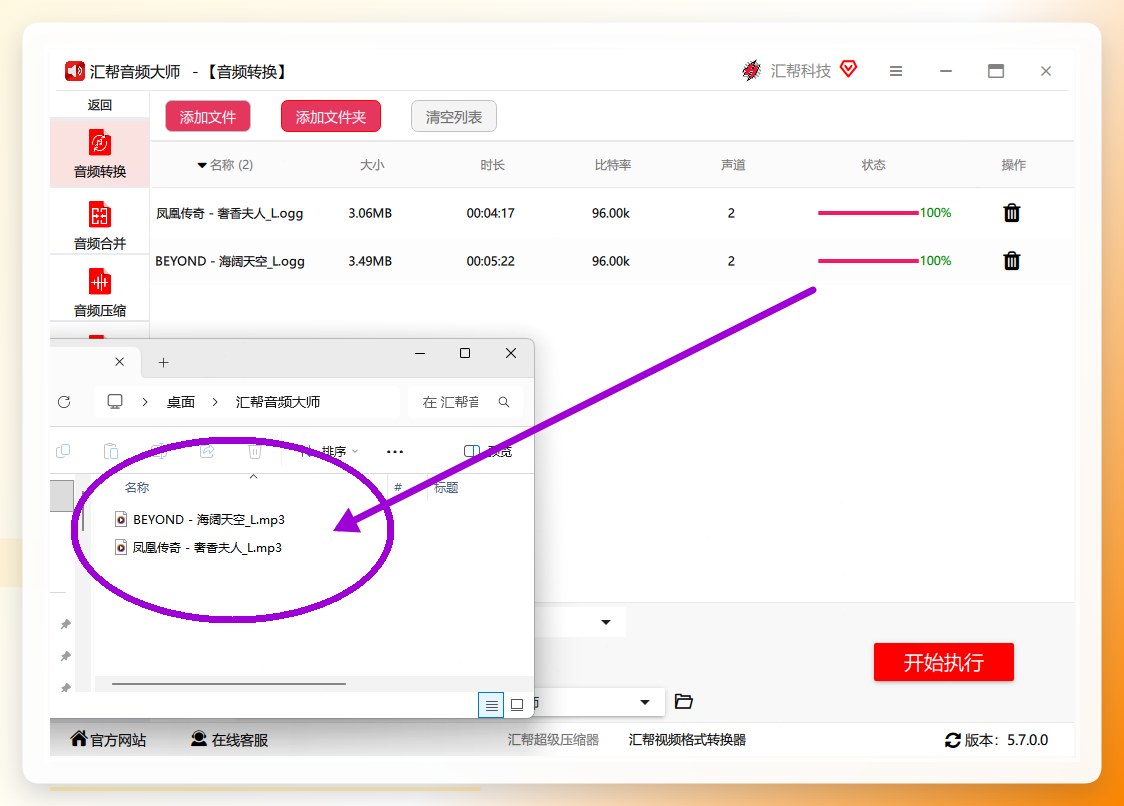Click the 添加文件夹 button
This screenshot has height=806, width=1124.
click(x=330, y=116)
